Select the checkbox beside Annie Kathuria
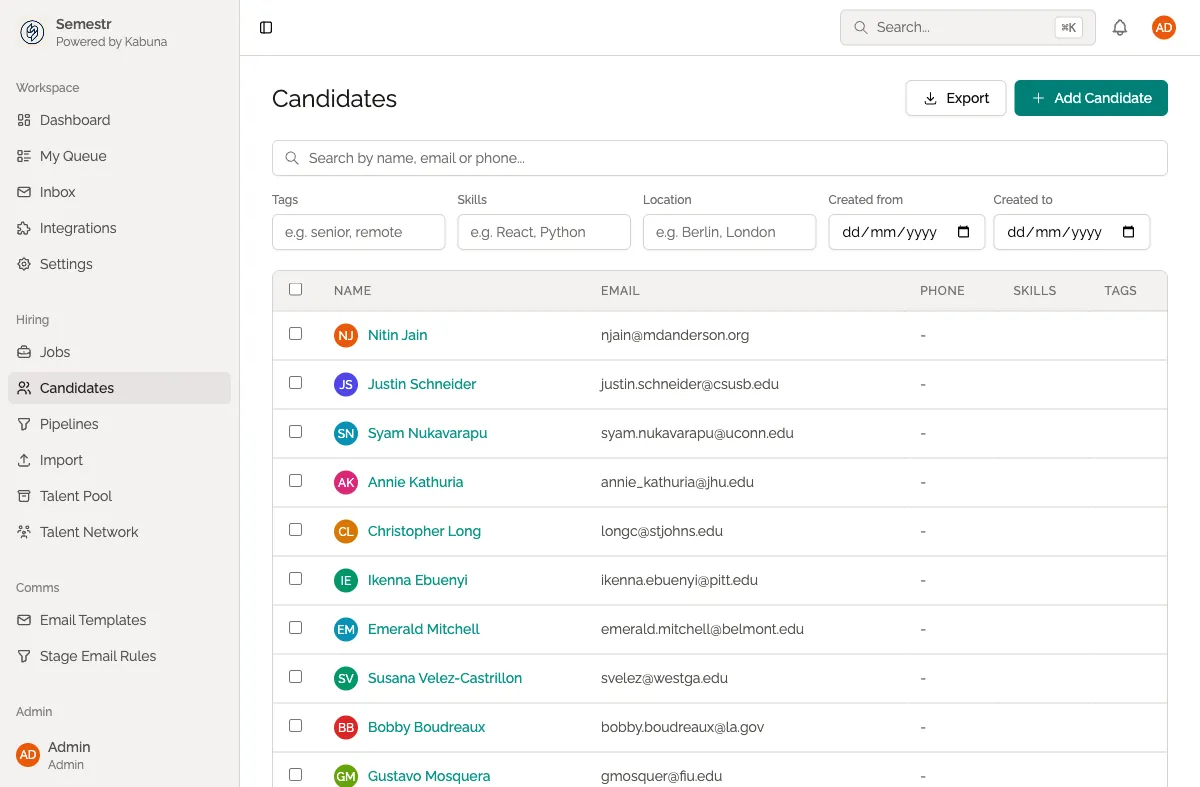1200x787 pixels. (295, 481)
